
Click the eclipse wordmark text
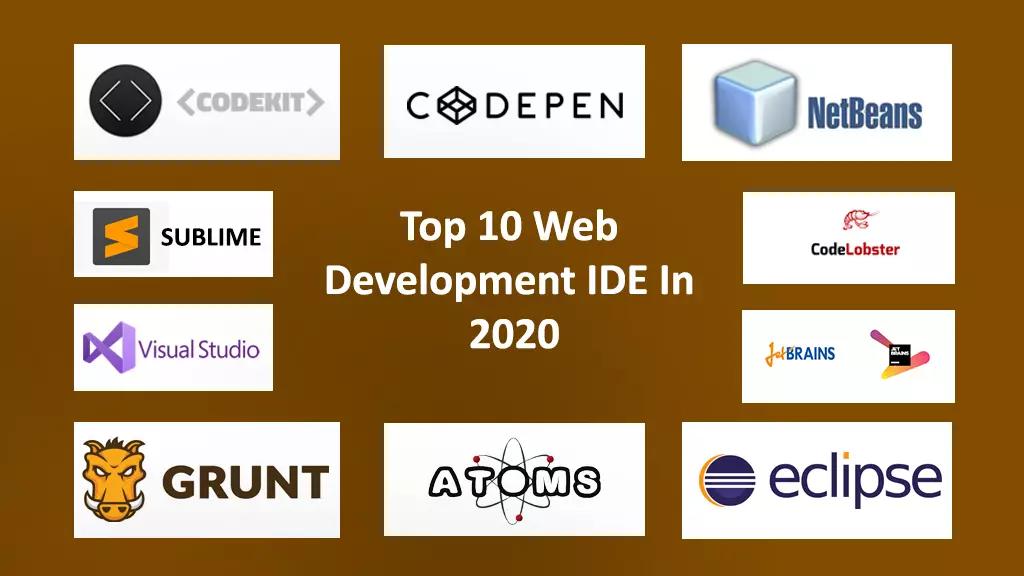(x=854, y=479)
